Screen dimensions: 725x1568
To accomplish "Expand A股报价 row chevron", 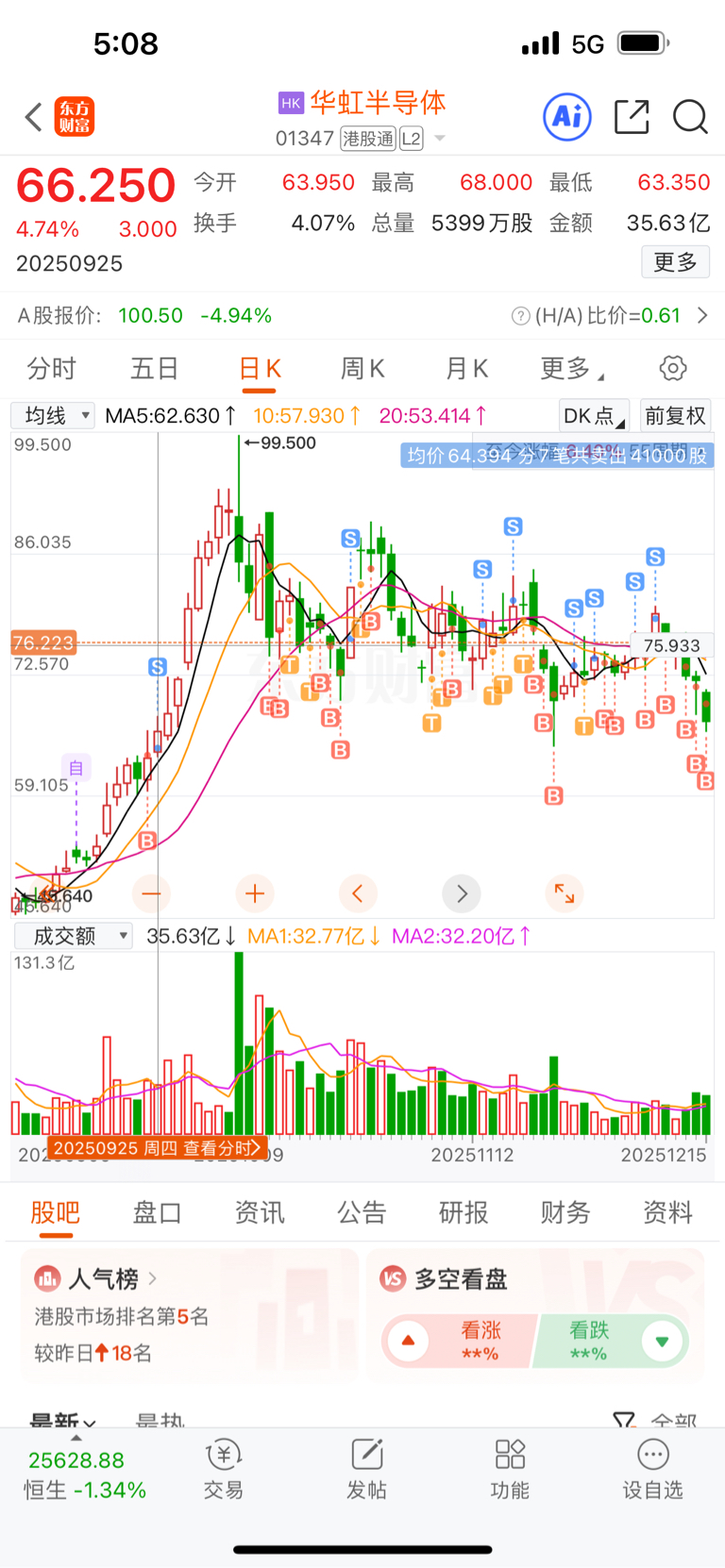I will 702,315.
